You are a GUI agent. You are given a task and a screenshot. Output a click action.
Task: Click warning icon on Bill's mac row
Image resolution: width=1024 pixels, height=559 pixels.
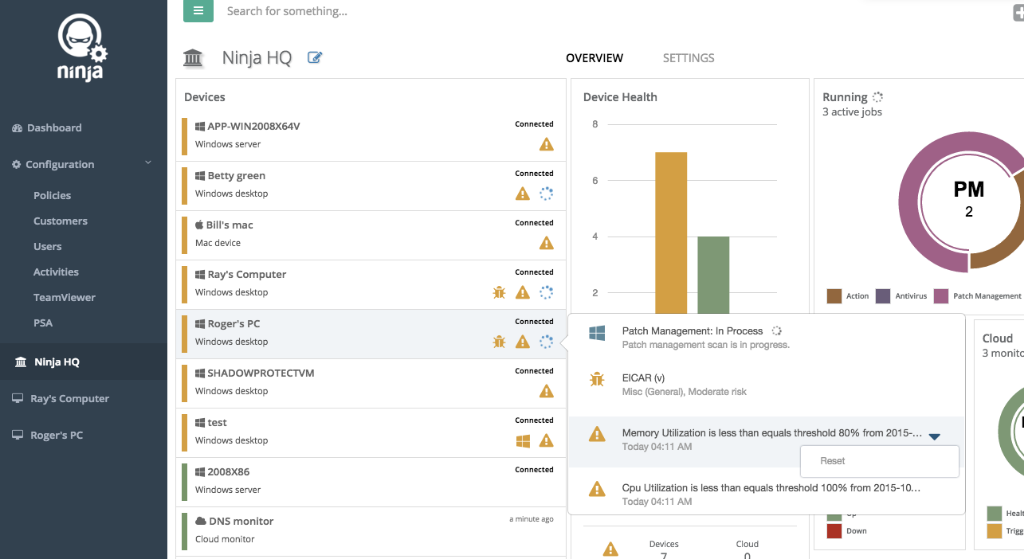(x=546, y=243)
